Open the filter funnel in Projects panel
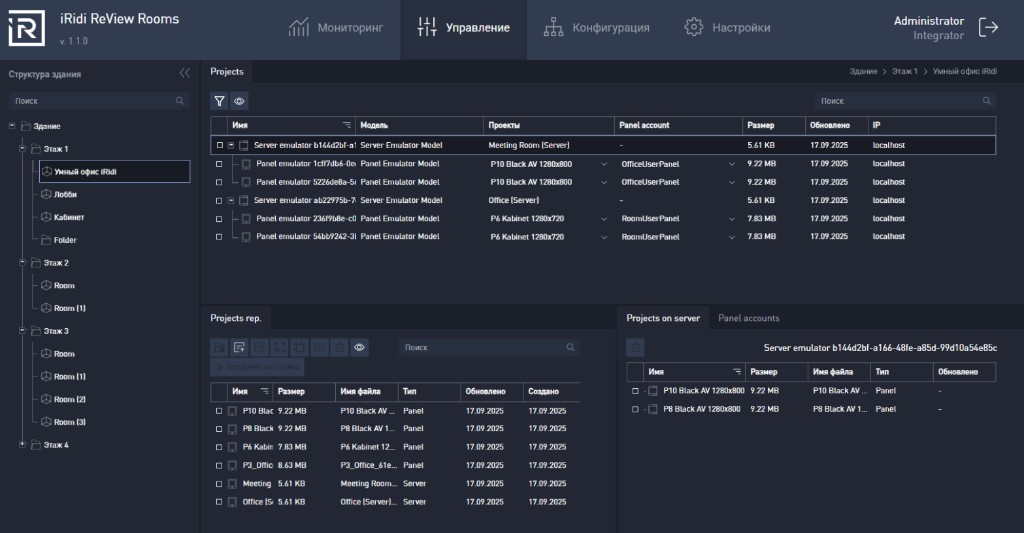1024x533 pixels. (219, 101)
